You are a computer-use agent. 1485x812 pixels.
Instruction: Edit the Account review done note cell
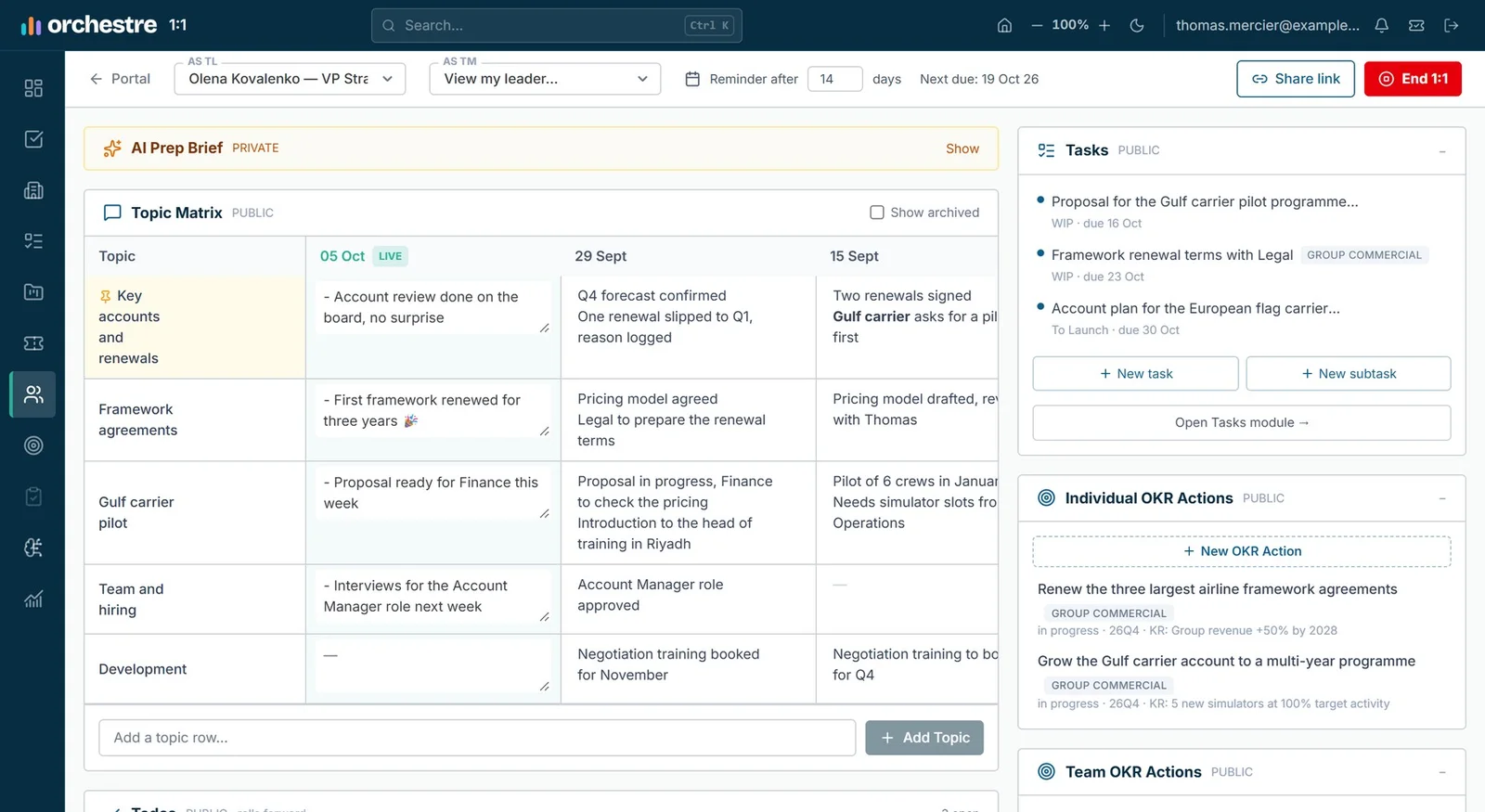433,307
